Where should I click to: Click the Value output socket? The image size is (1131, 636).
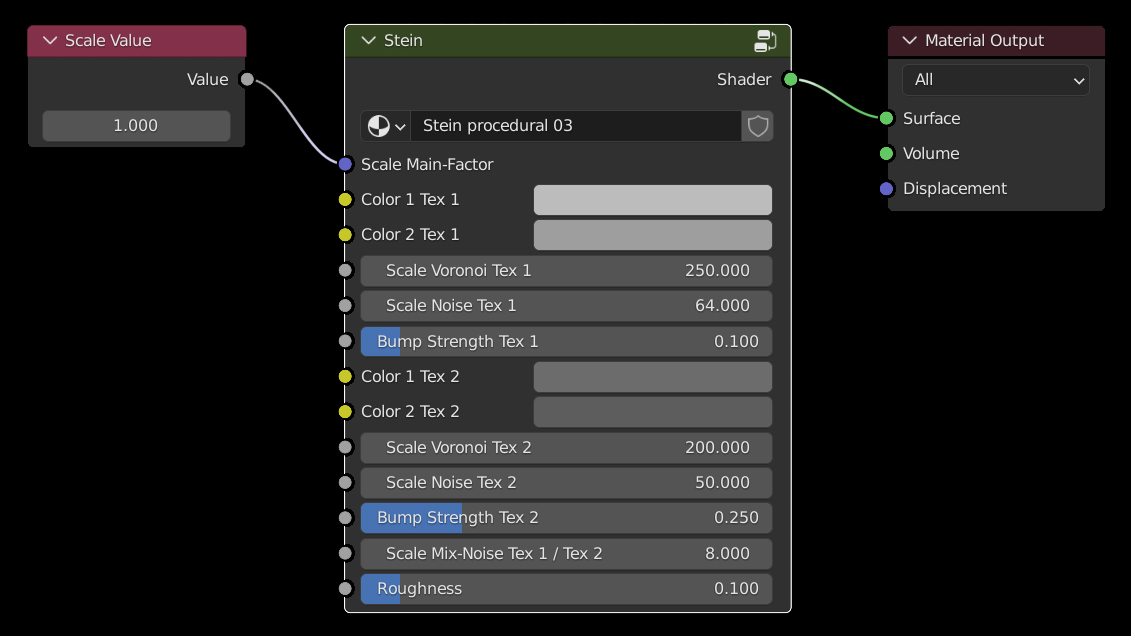click(247, 80)
